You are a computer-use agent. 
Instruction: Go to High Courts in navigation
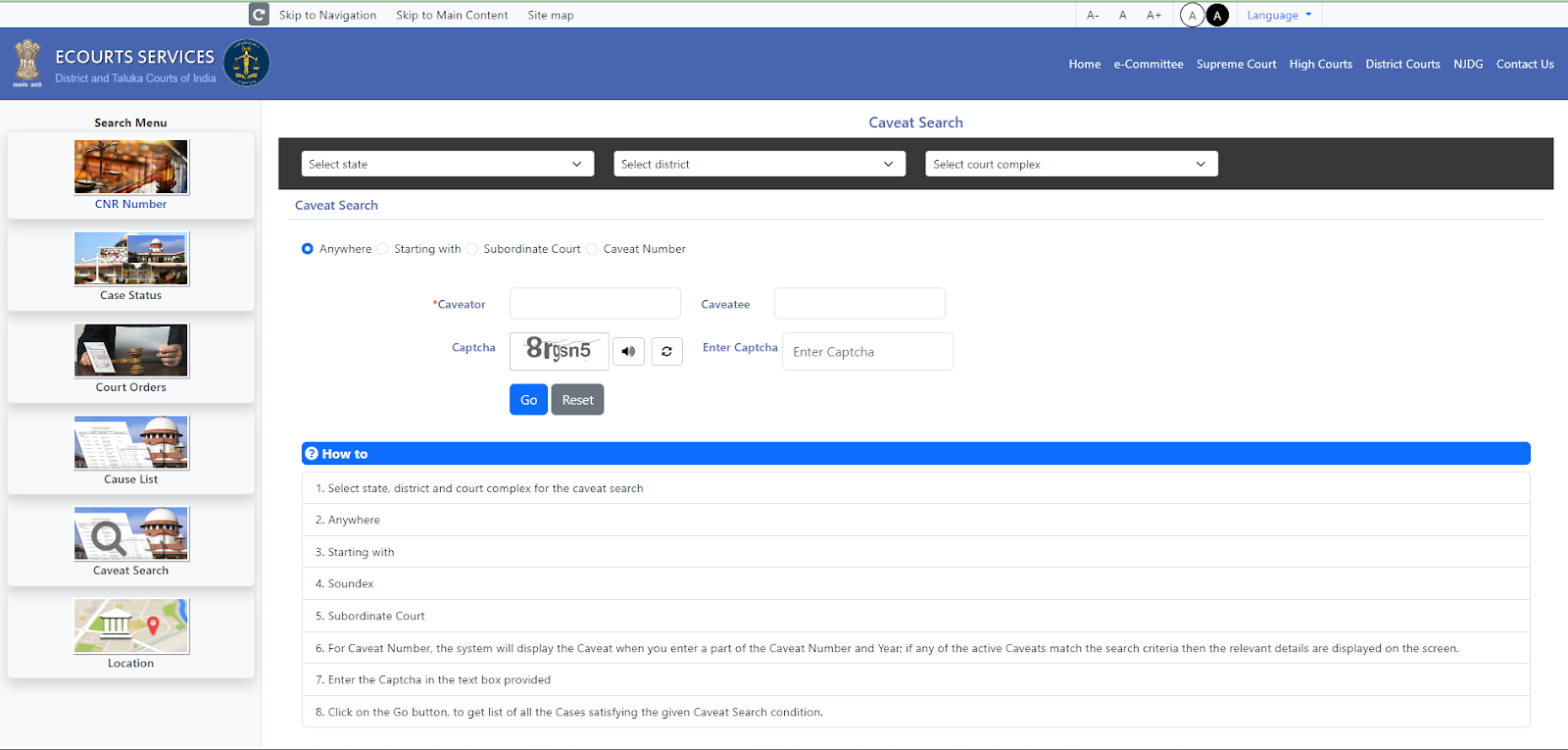1320,65
